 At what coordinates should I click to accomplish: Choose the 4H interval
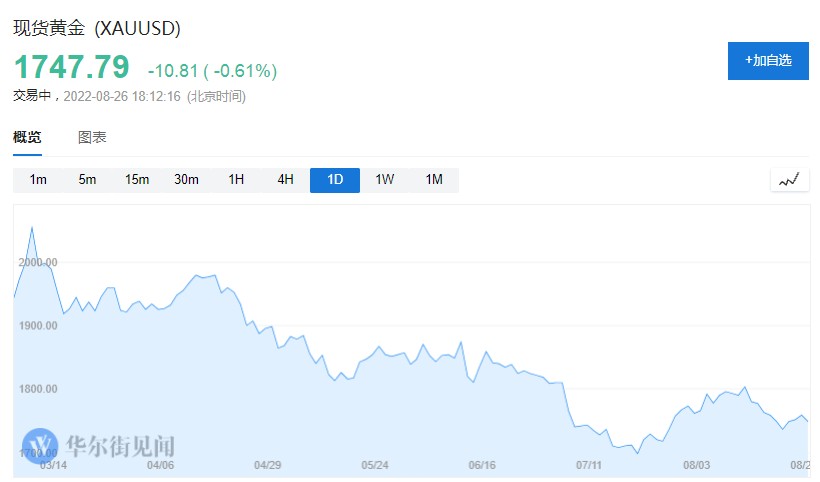[286, 180]
